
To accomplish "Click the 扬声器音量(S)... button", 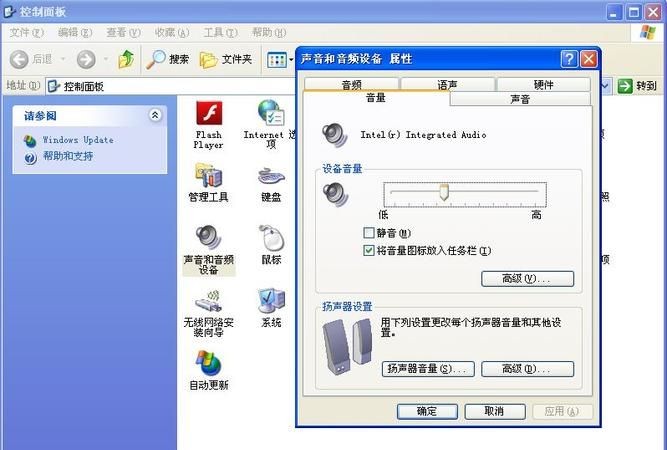I will 428,368.
